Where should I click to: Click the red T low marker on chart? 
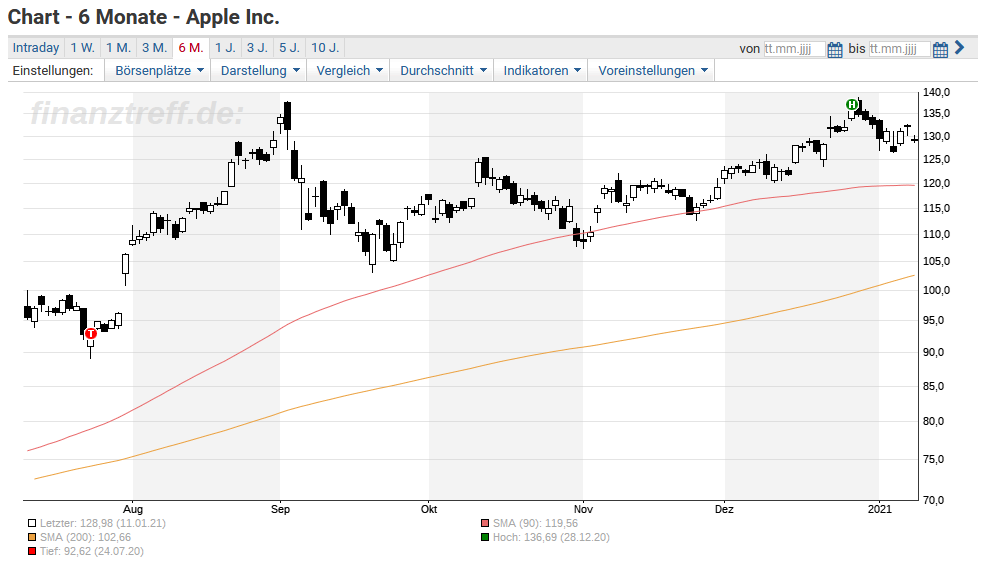click(x=90, y=334)
